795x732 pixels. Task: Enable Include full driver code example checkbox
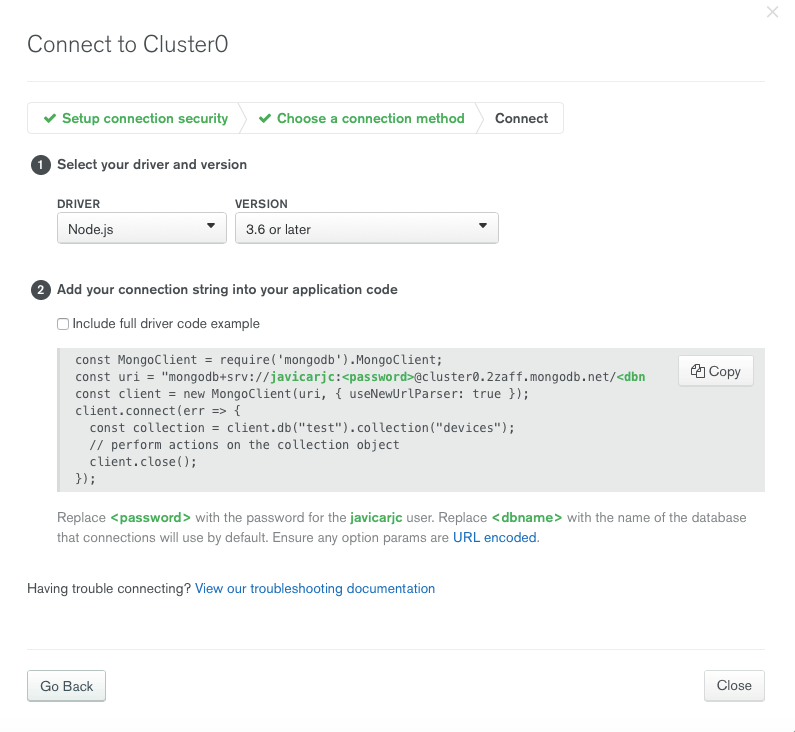click(x=63, y=324)
